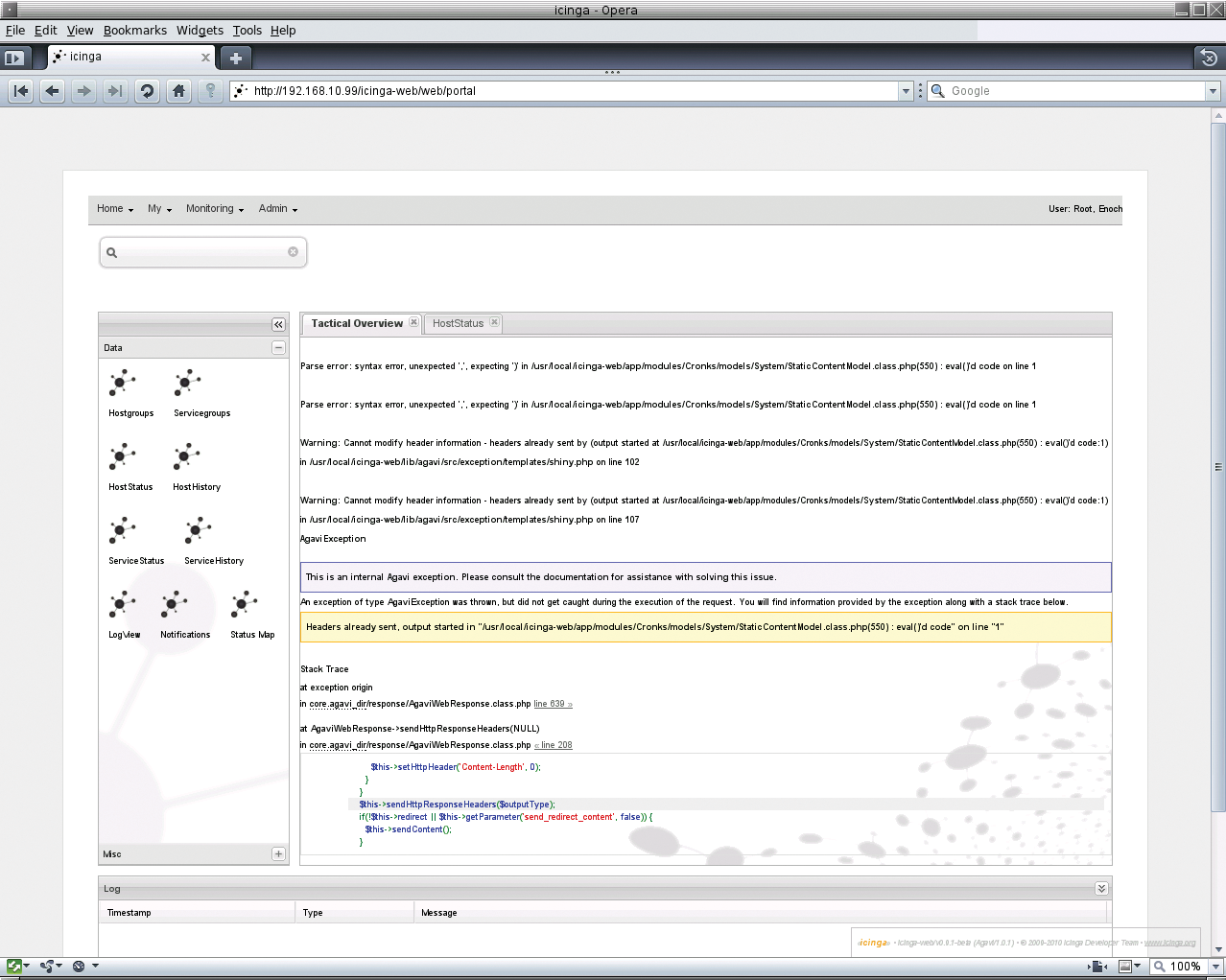Open the File menu
The image size is (1226, 980).
pos(15,31)
